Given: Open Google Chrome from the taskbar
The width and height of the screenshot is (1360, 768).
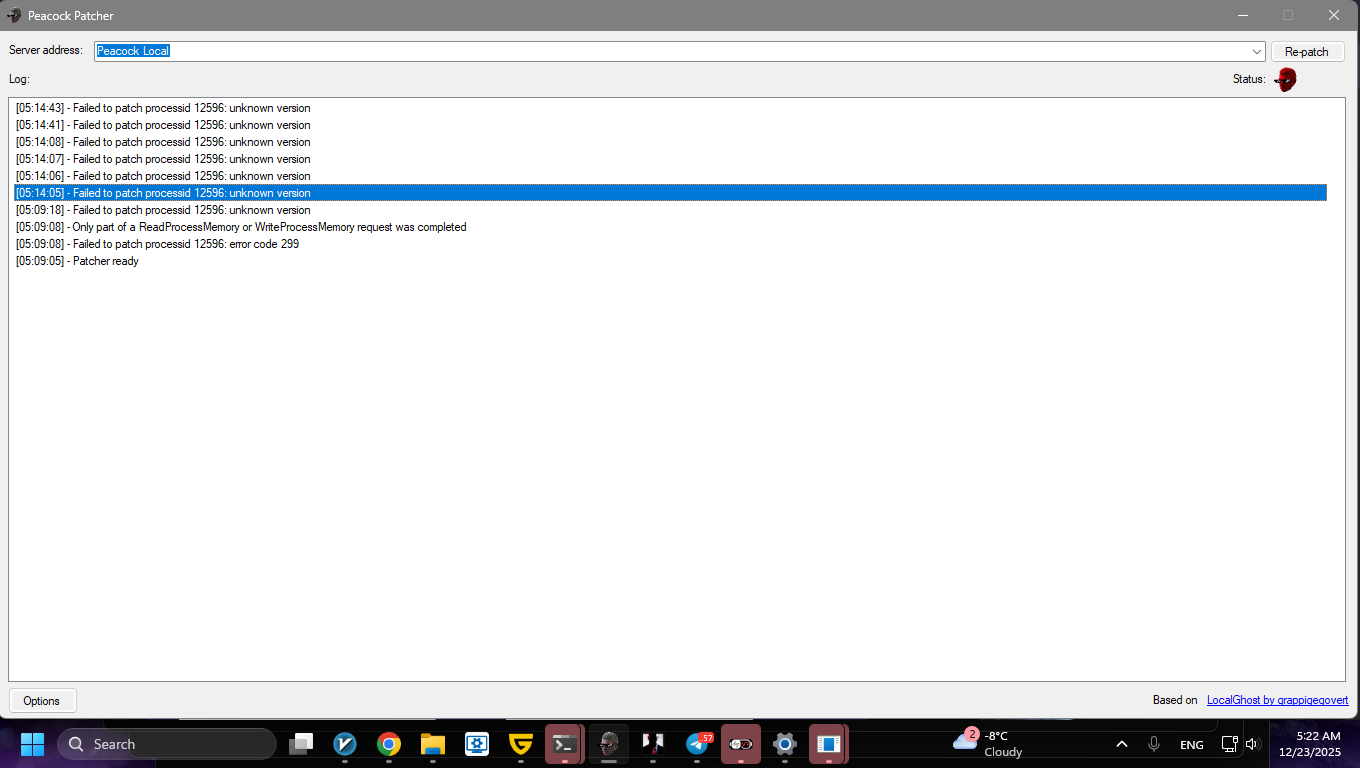Looking at the screenshot, I should pos(389,744).
